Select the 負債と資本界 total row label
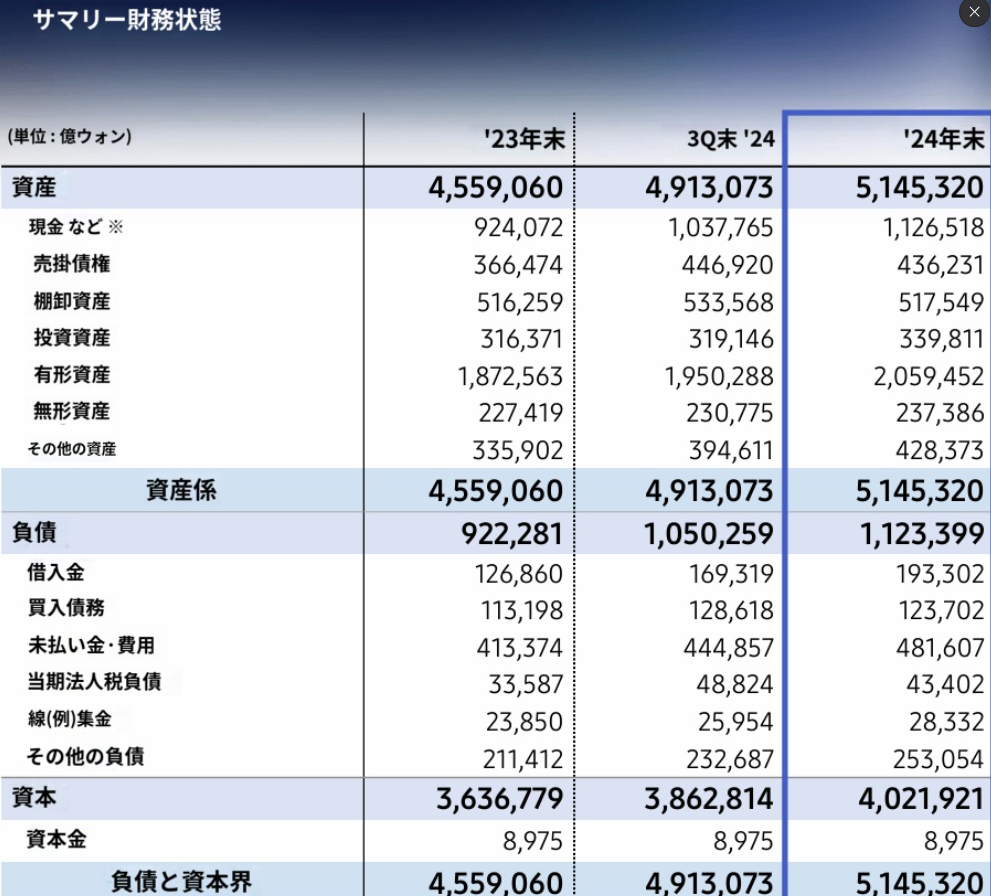This screenshot has height=896, width=991. click(x=181, y=881)
